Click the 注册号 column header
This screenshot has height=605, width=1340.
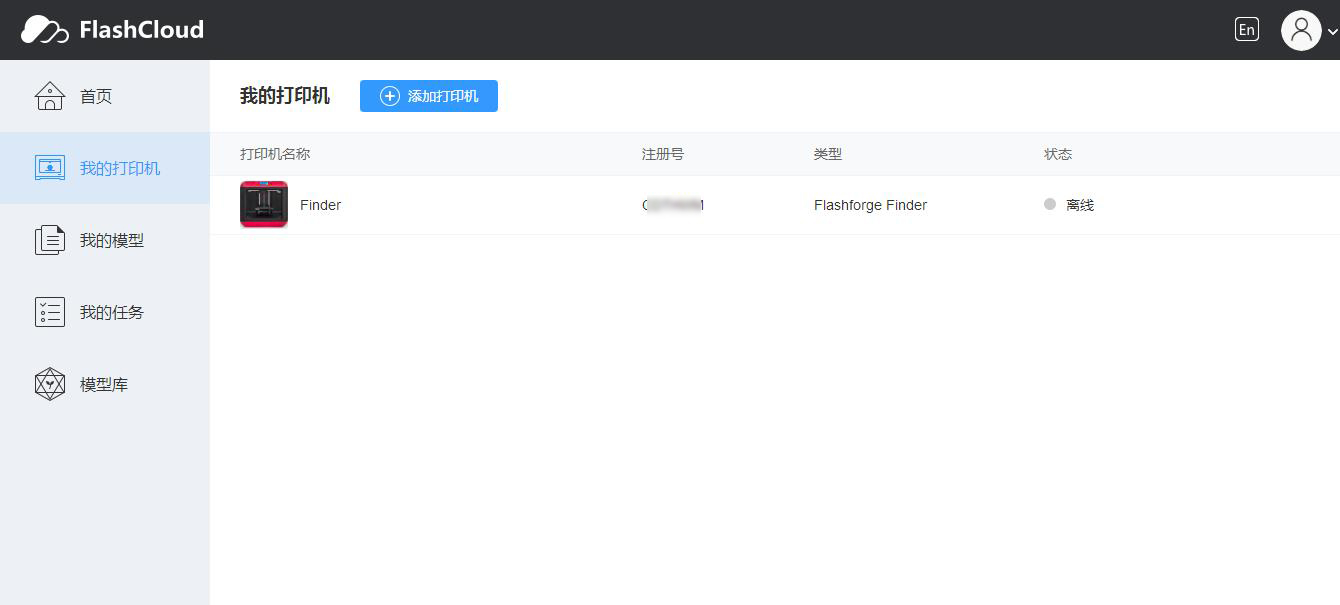coord(663,154)
